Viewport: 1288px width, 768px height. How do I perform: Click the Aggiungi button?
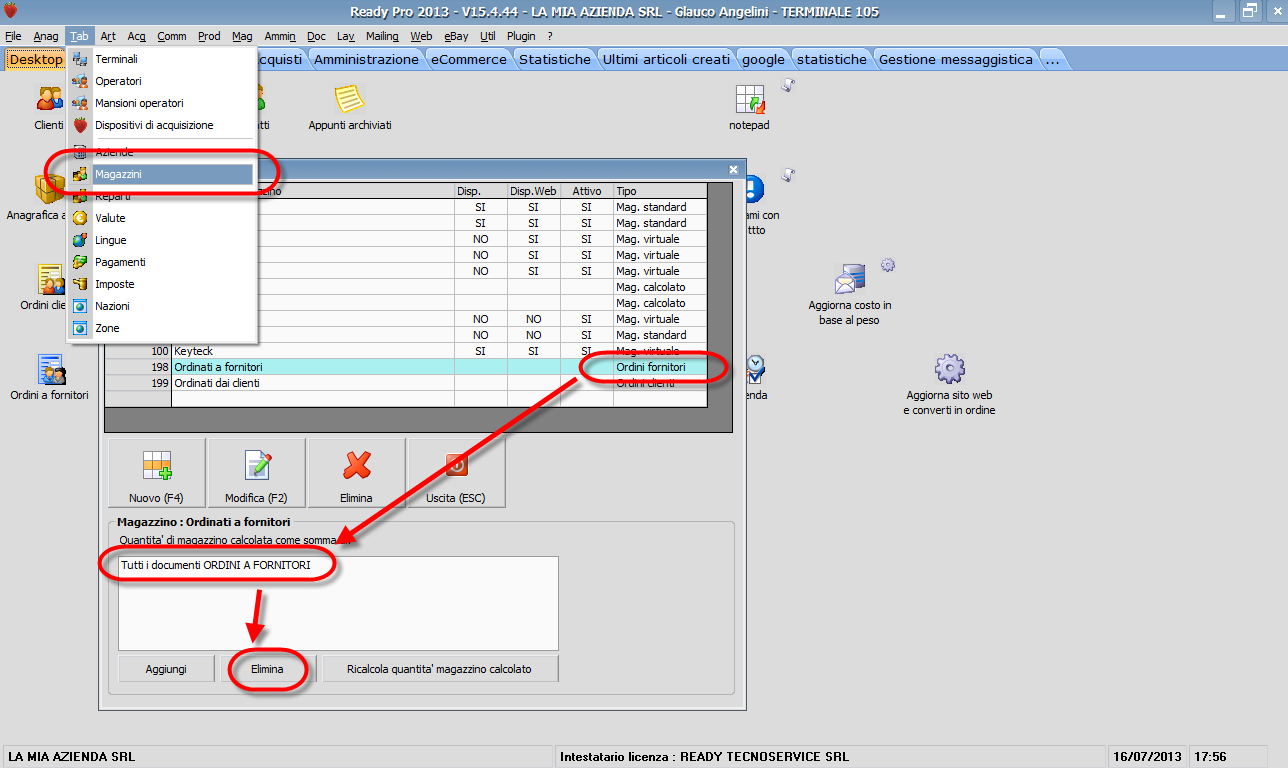tap(166, 669)
